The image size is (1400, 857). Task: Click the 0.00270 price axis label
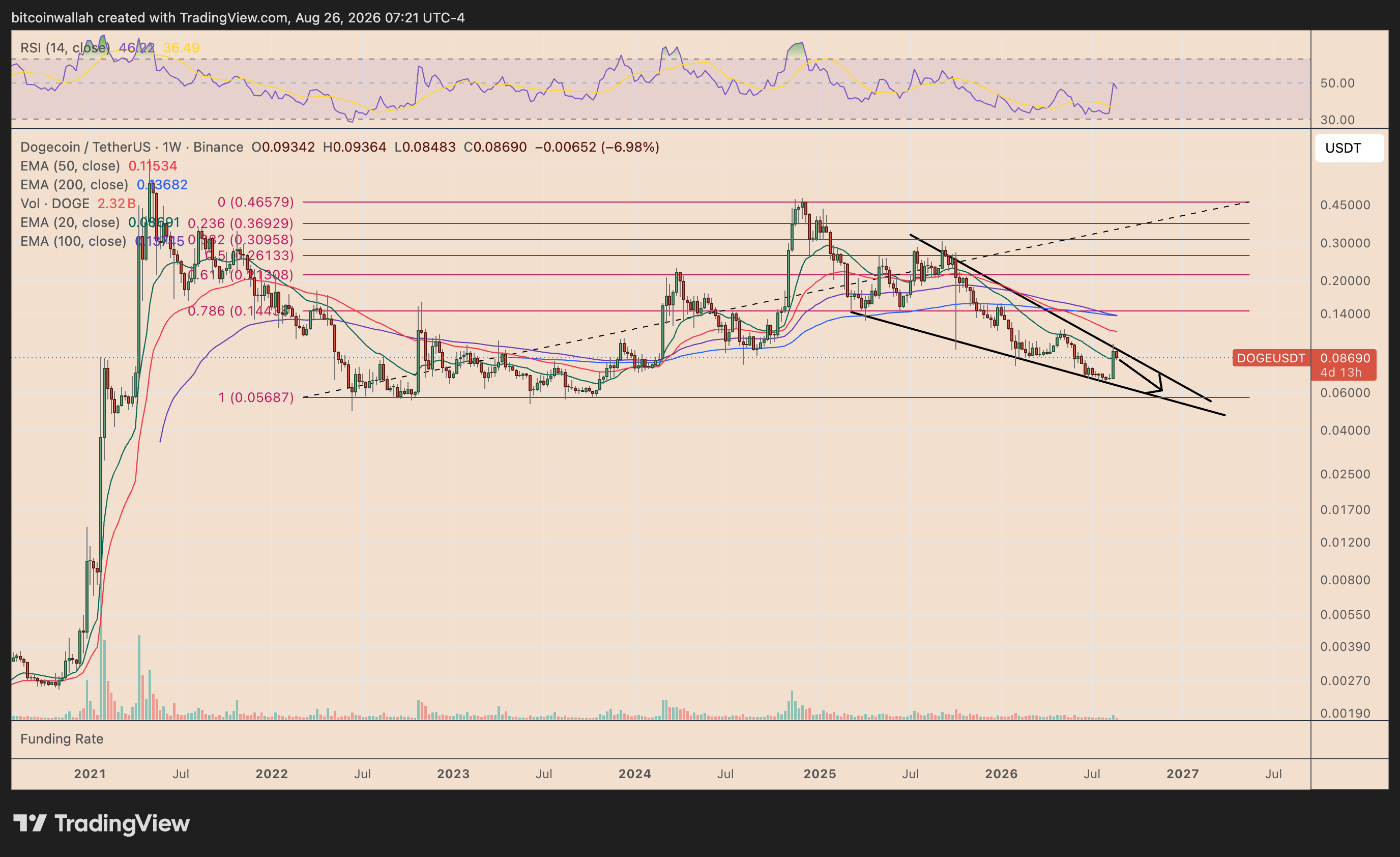pyautogui.click(x=1346, y=681)
